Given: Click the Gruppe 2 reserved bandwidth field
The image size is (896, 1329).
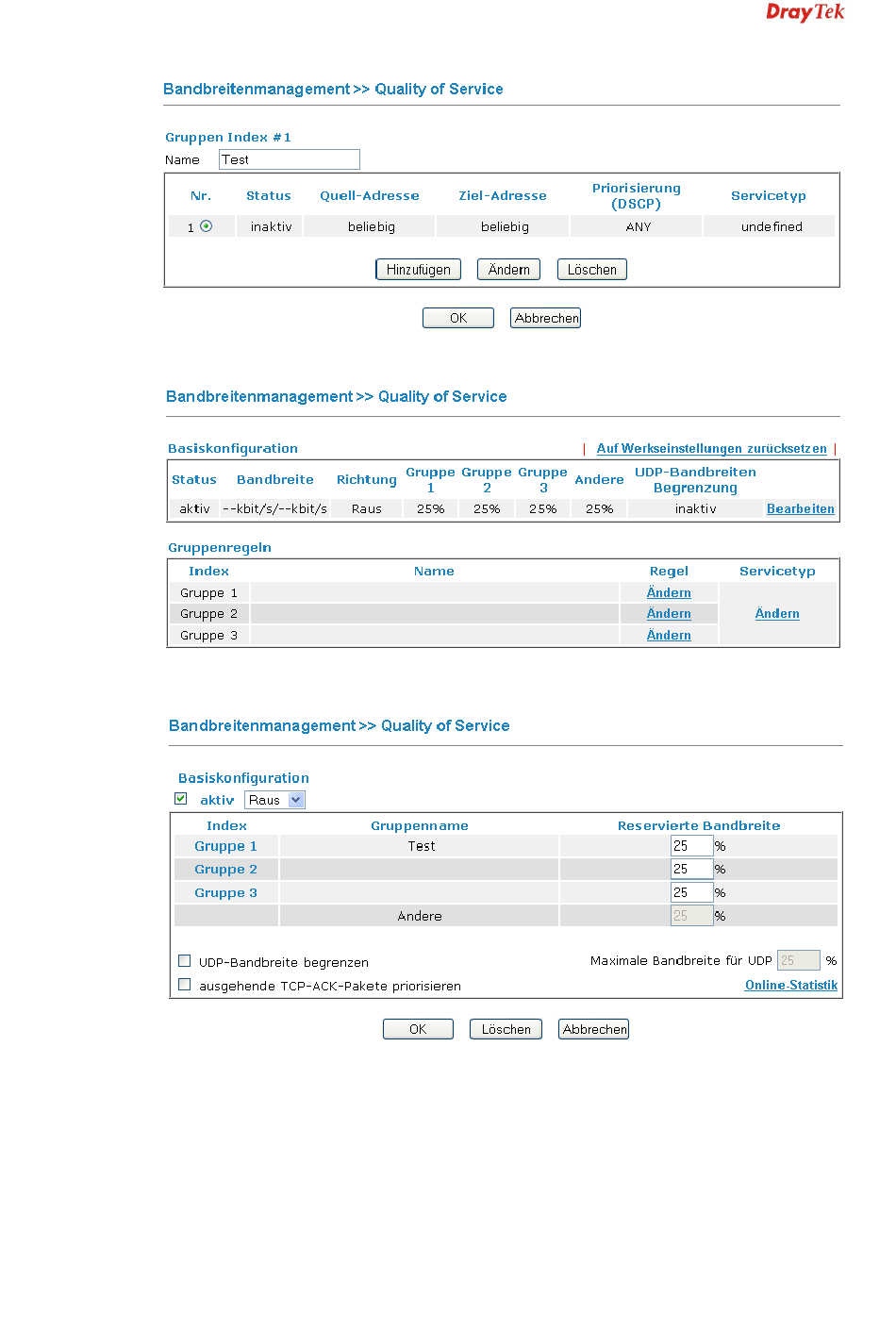Looking at the screenshot, I should [x=691, y=869].
